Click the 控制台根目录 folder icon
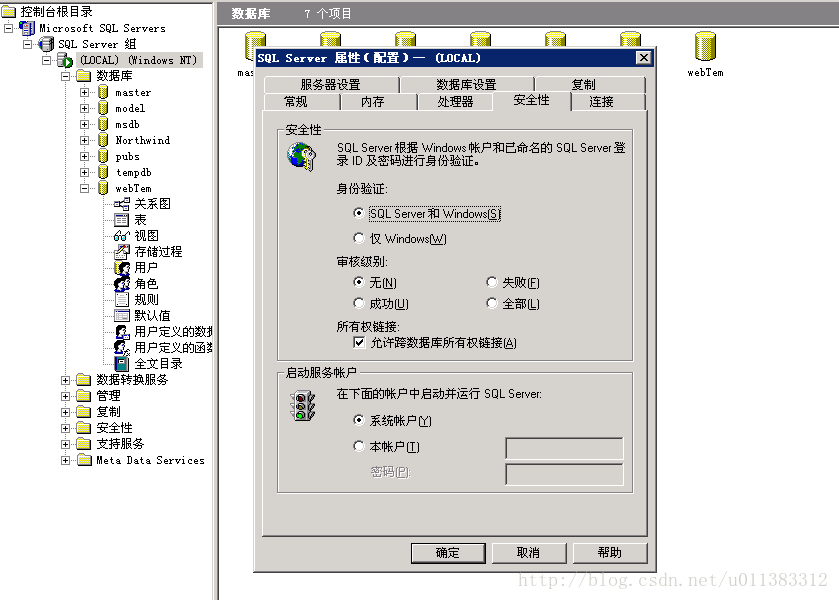839x600 pixels. click(x=9, y=11)
